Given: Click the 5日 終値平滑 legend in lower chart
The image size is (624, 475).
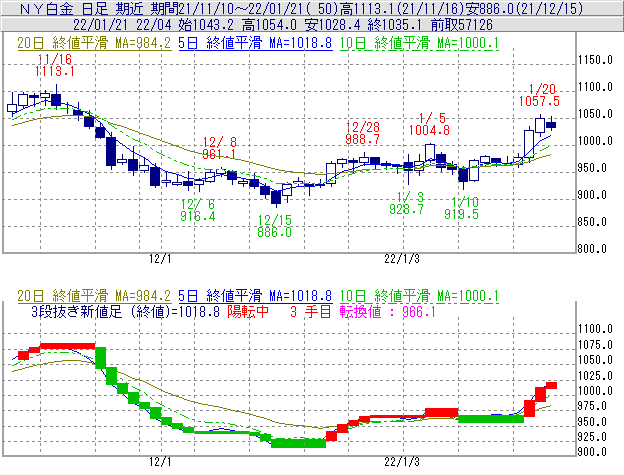Looking at the screenshot, I should coord(255,296).
